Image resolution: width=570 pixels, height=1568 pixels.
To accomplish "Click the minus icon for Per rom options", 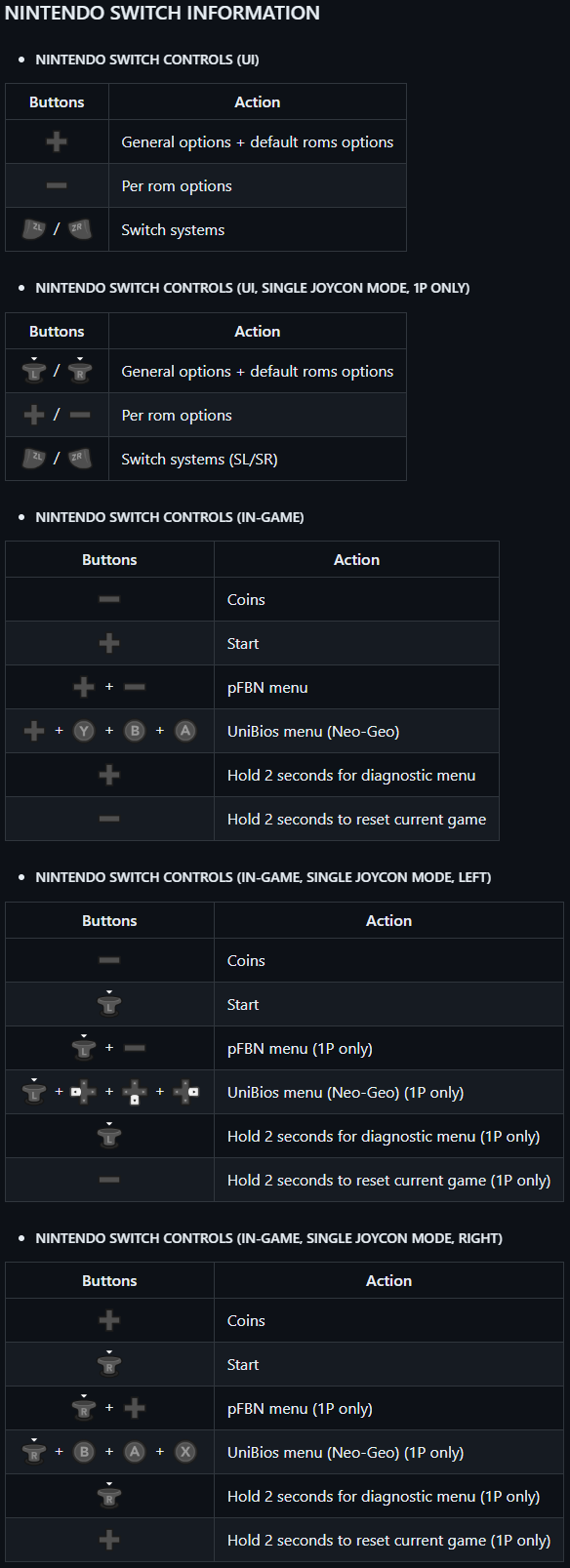I will [x=57, y=185].
